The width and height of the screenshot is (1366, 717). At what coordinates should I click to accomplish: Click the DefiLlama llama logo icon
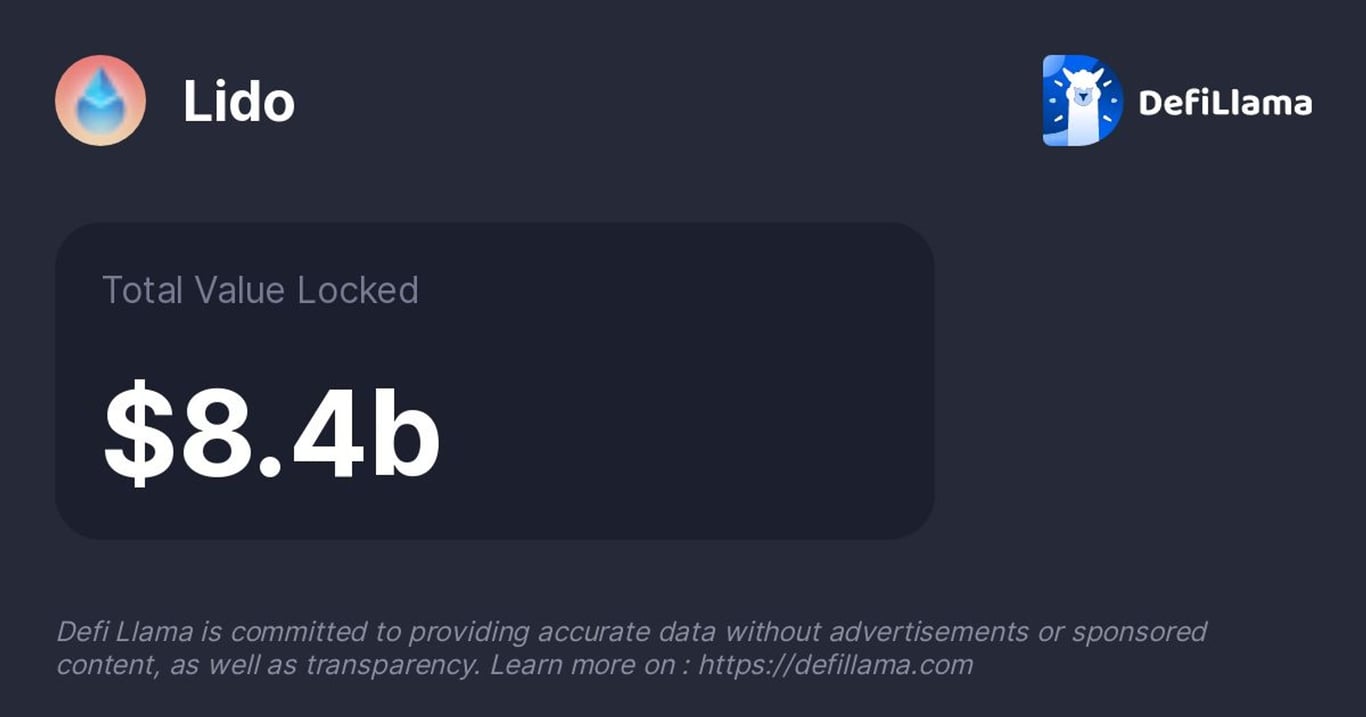click(1083, 101)
